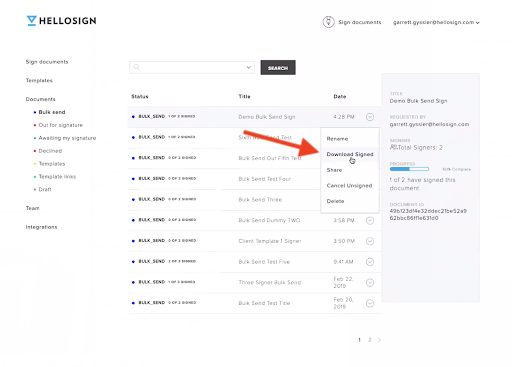Open Team in the sidebar
512x367 pixels.
coord(33,208)
